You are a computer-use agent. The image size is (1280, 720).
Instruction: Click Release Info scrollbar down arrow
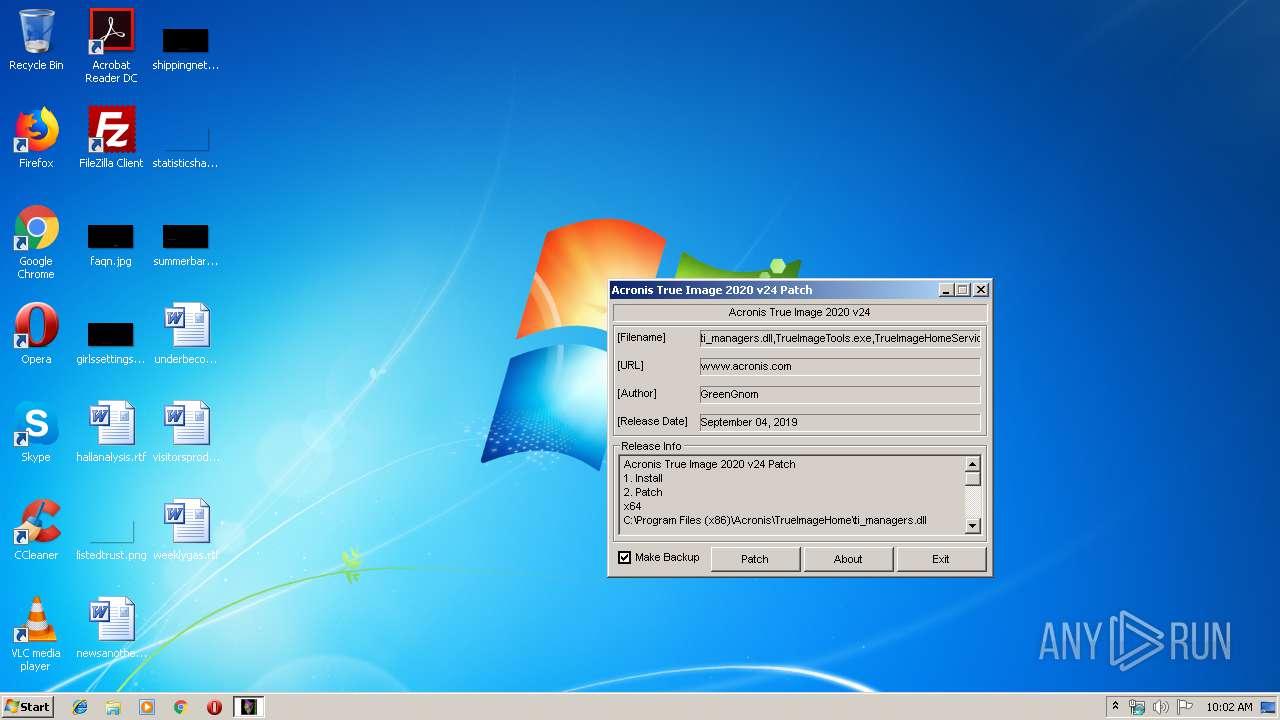point(973,526)
